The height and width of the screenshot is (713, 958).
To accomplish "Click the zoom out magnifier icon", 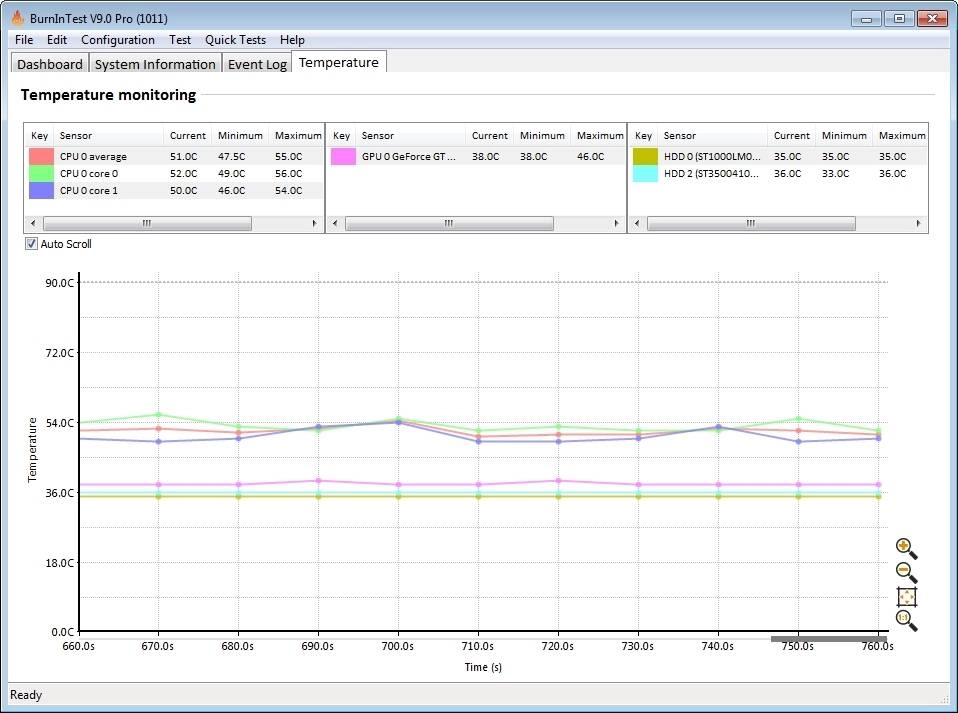I will [906, 573].
